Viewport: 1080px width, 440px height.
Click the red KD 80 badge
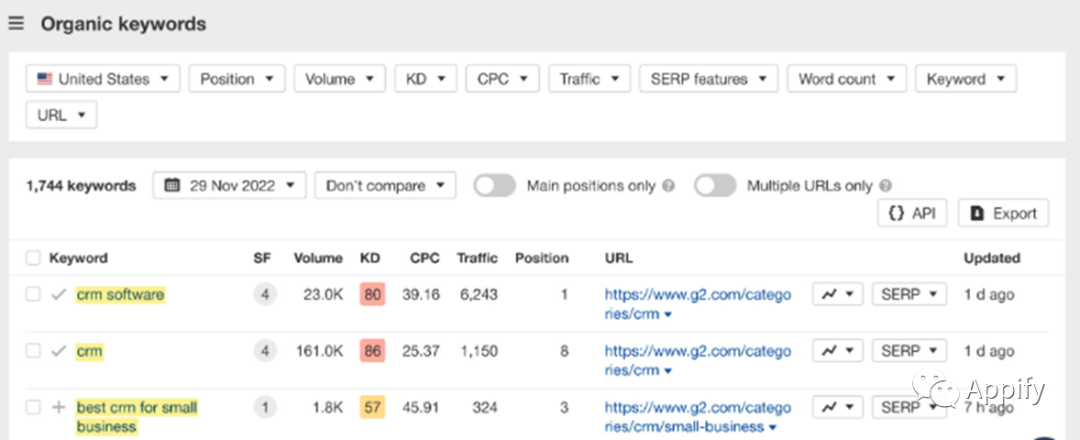click(372, 295)
